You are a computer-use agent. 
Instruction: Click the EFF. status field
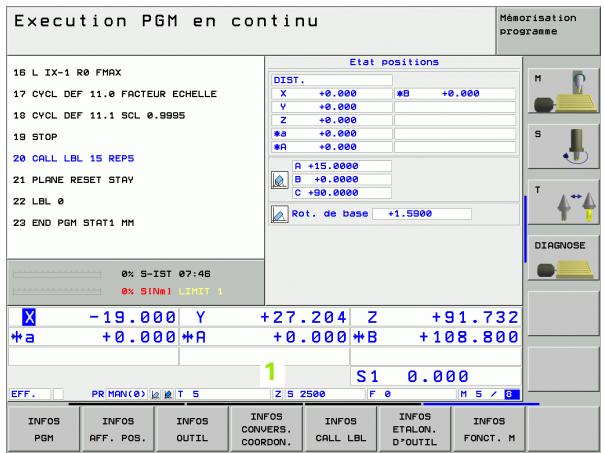pos(30,394)
